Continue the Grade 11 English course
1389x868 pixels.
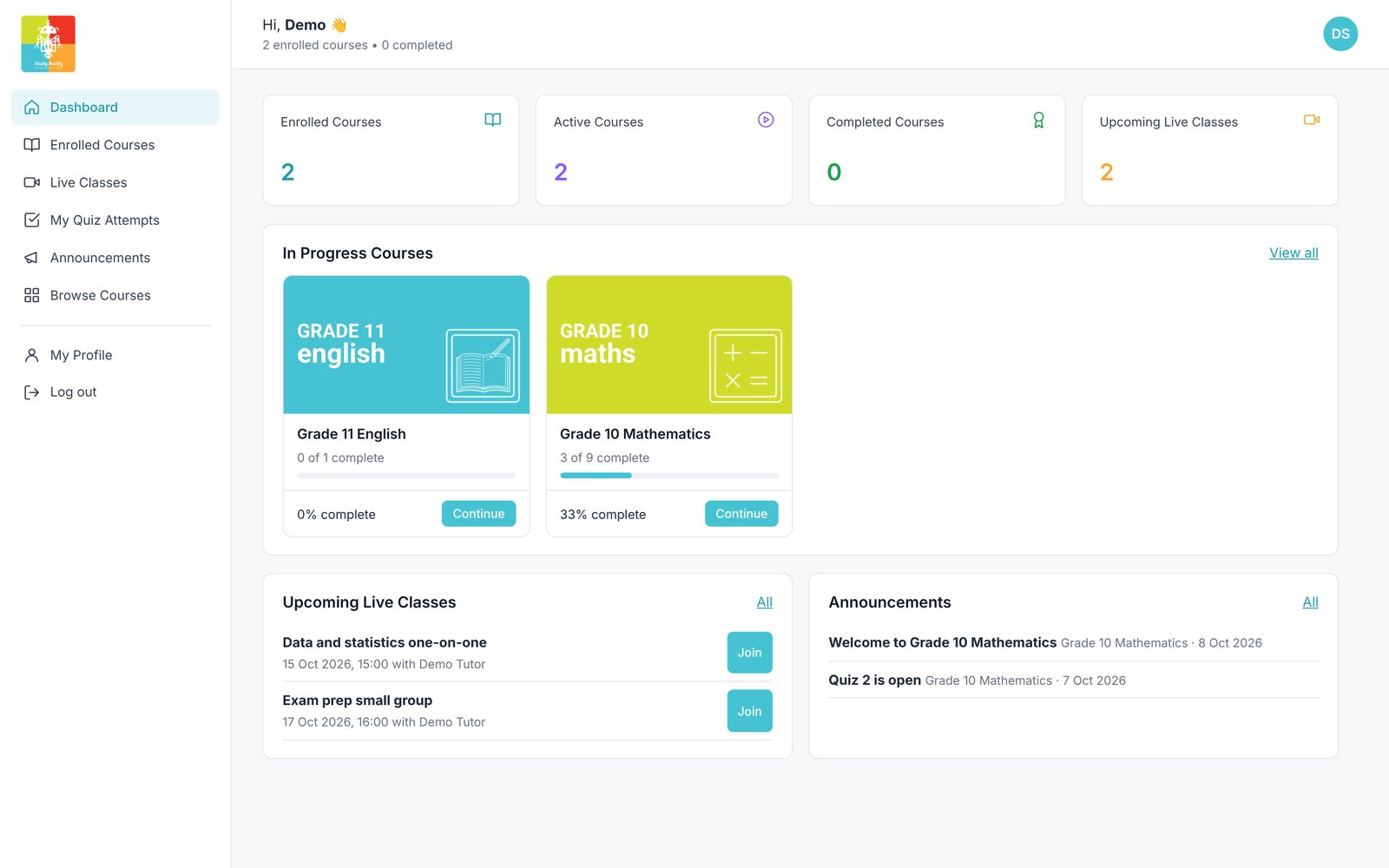click(478, 514)
